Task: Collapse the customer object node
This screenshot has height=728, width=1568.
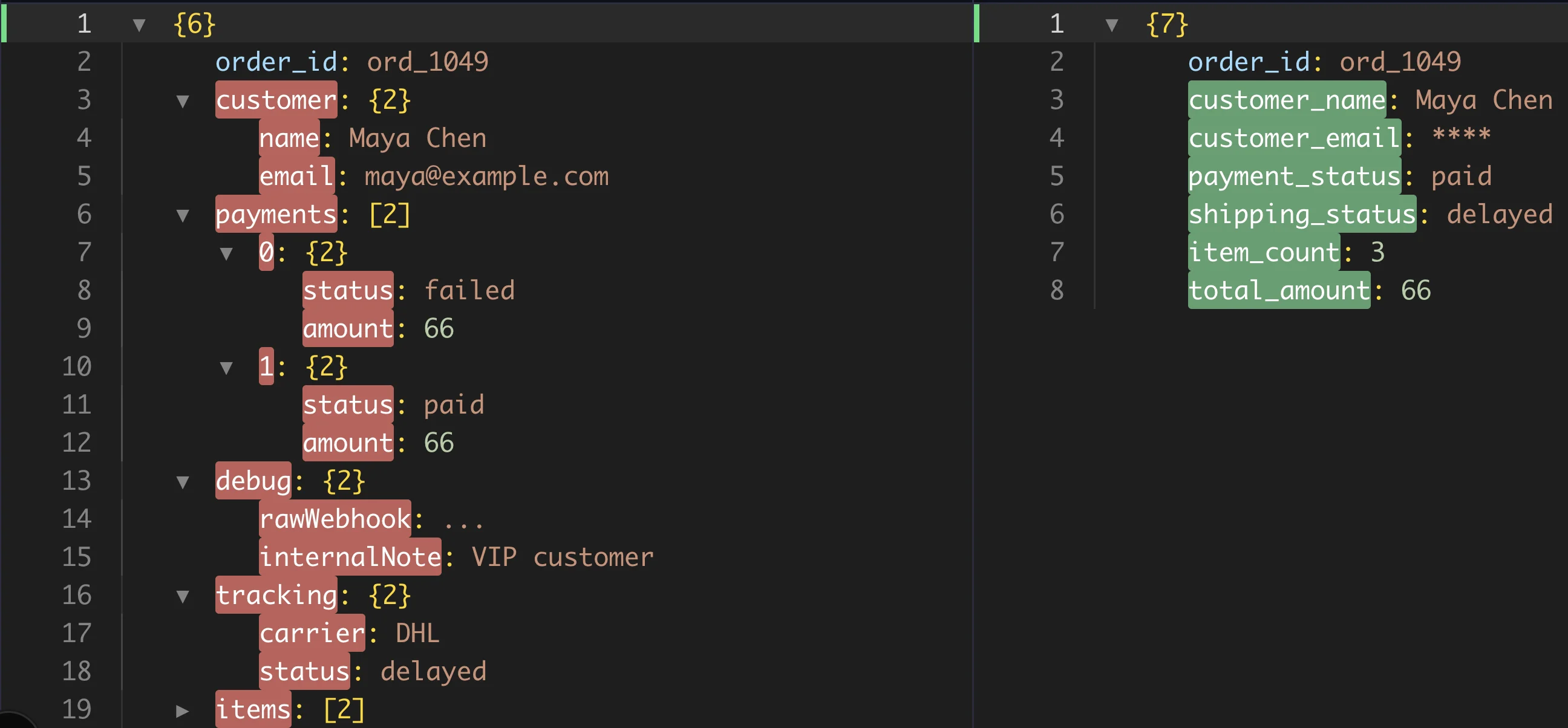Action: click(x=182, y=100)
